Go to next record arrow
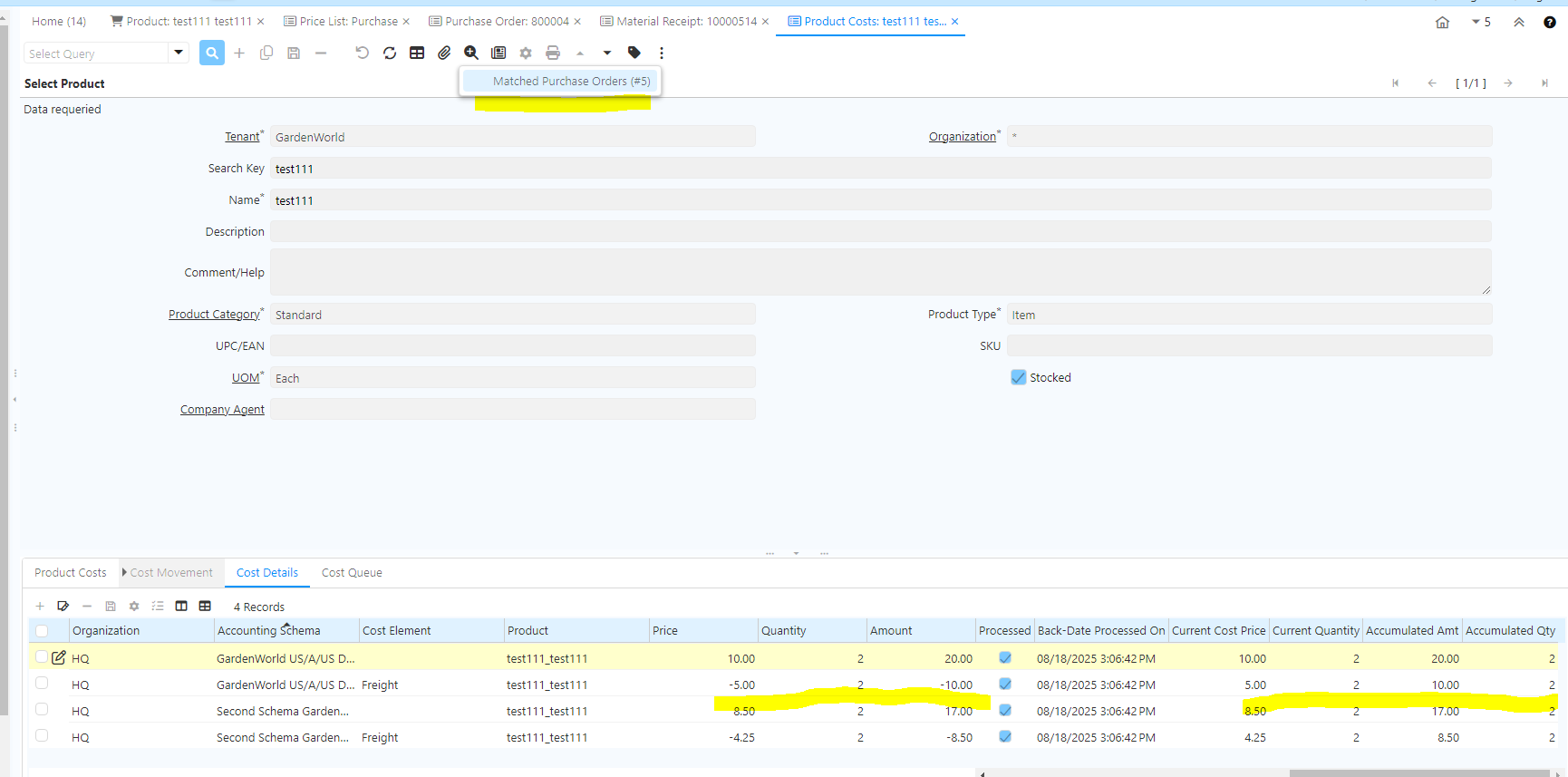Viewport: 1568px width, 777px height. point(1508,83)
